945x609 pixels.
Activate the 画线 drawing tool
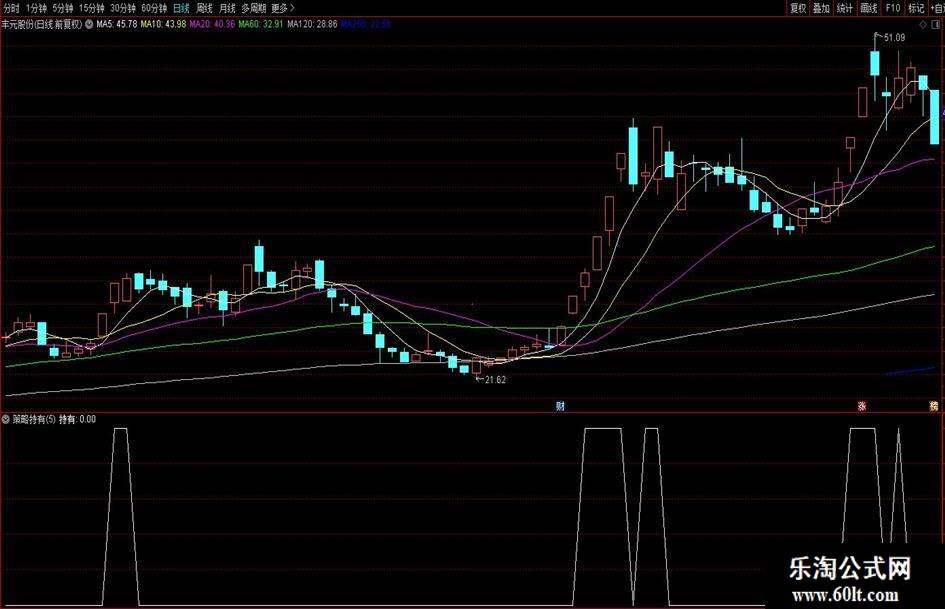[x=869, y=8]
